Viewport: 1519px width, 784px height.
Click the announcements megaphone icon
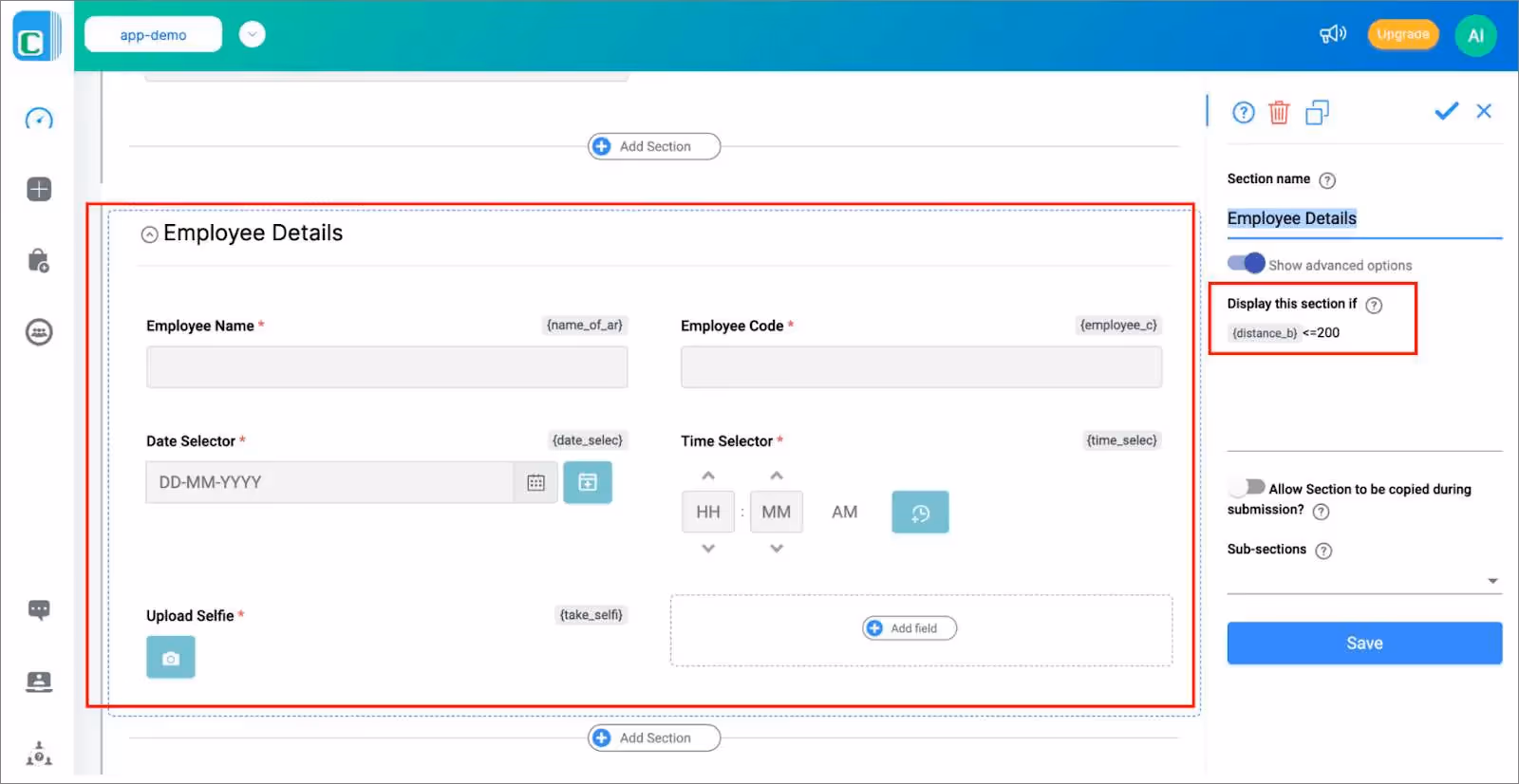[1333, 35]
